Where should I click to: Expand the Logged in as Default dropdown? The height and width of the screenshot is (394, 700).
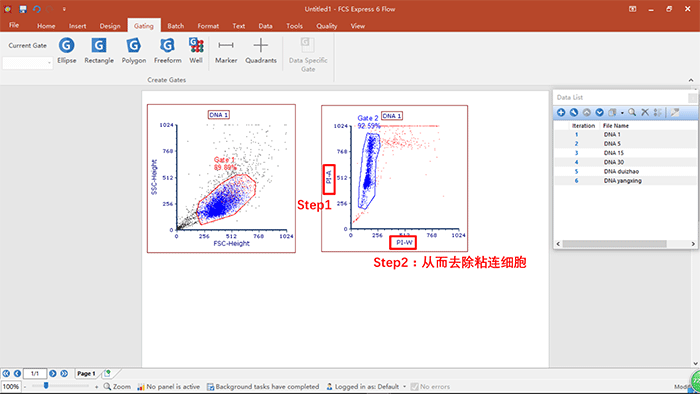pyautogui.click(x=404, y=387)
